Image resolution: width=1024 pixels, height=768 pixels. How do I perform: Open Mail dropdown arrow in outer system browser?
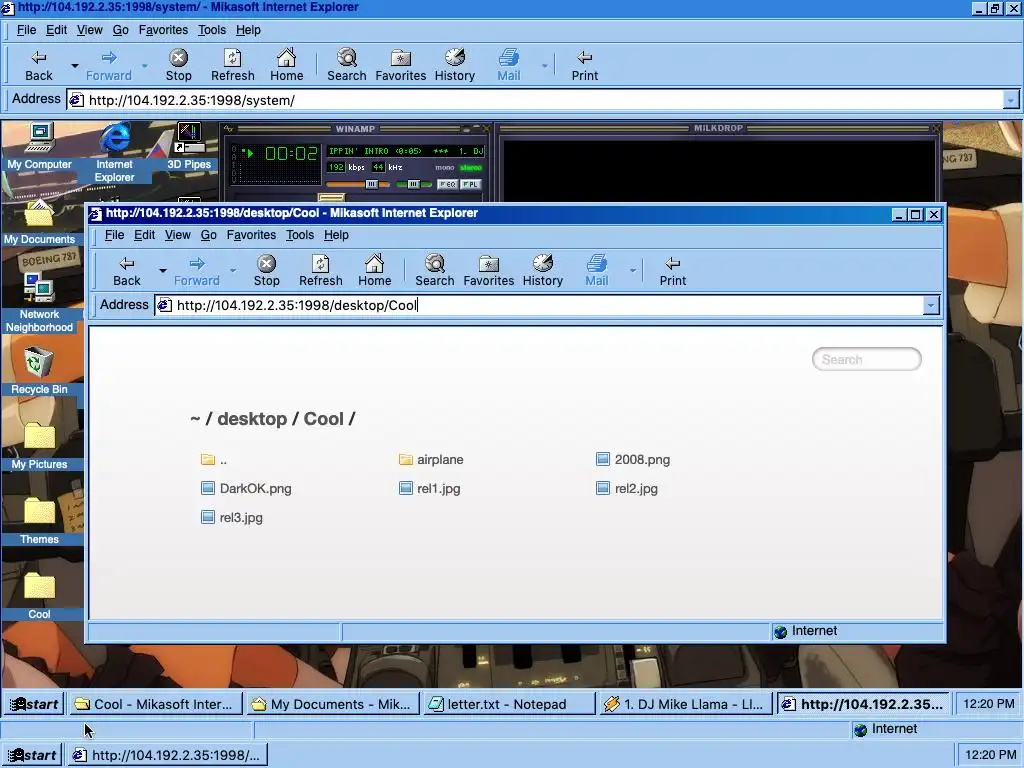click(544, 65)
